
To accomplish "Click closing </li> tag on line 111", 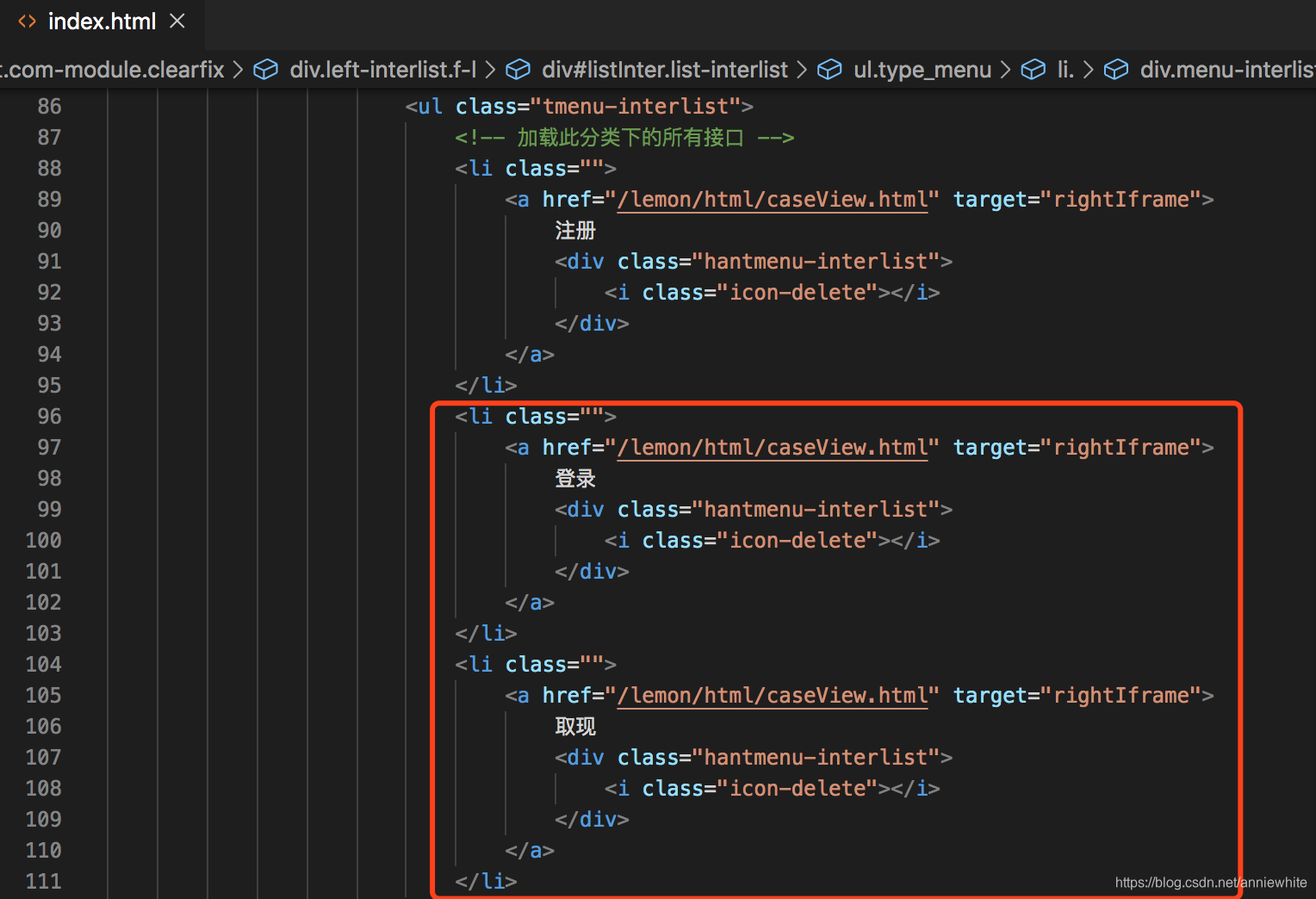I will (487, 882).
